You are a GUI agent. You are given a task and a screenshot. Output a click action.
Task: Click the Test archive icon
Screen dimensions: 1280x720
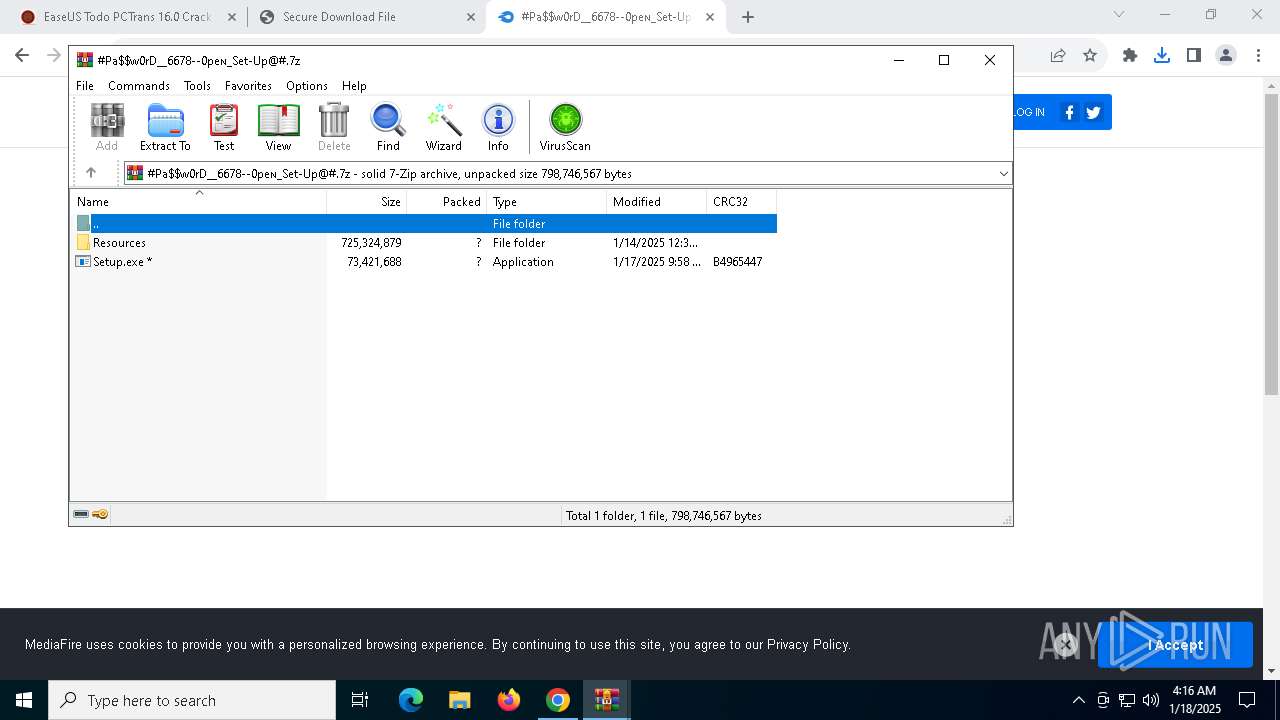click(x=224, y=127)
